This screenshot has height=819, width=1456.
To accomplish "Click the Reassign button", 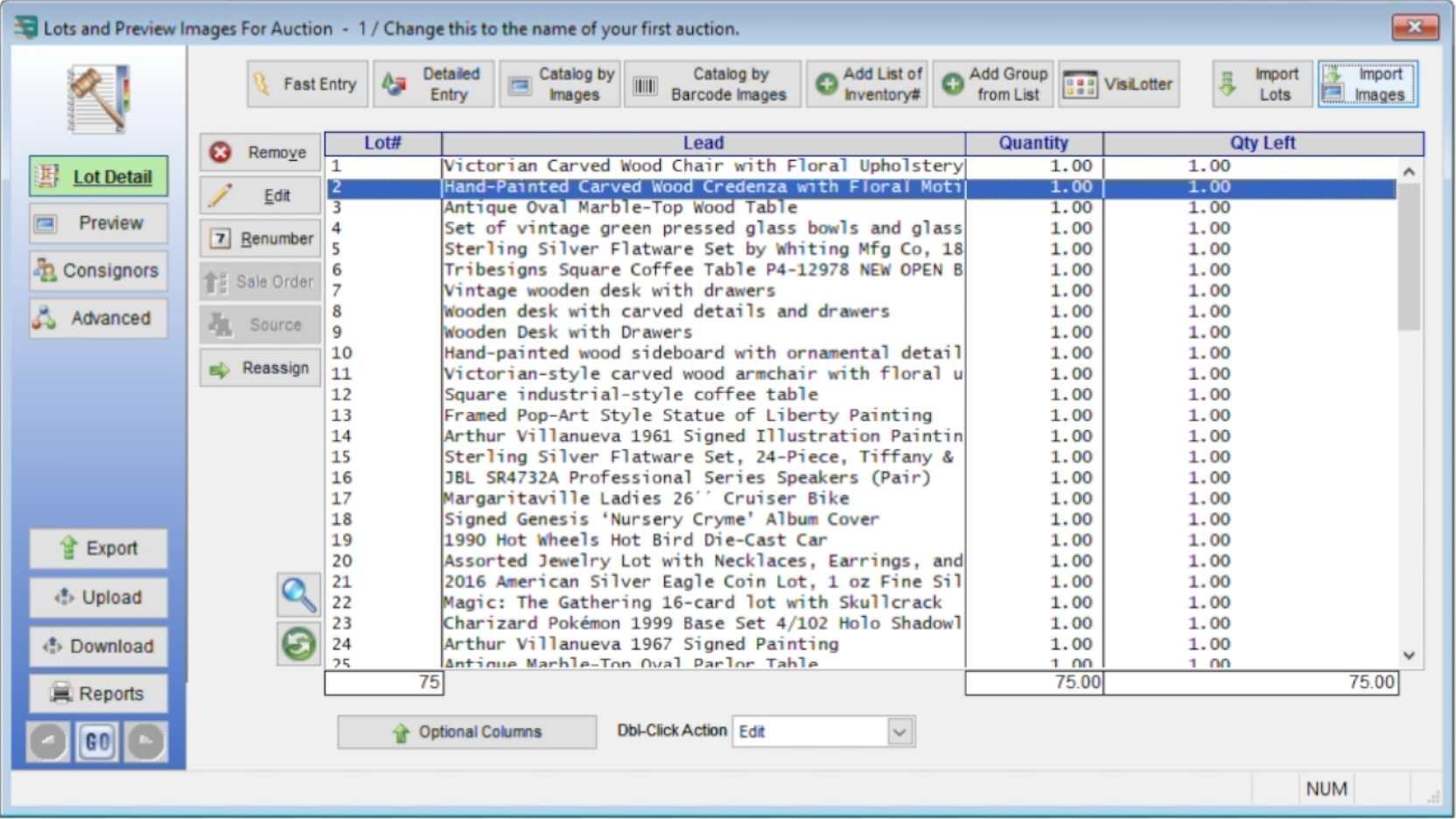I will tap(260, 368).
